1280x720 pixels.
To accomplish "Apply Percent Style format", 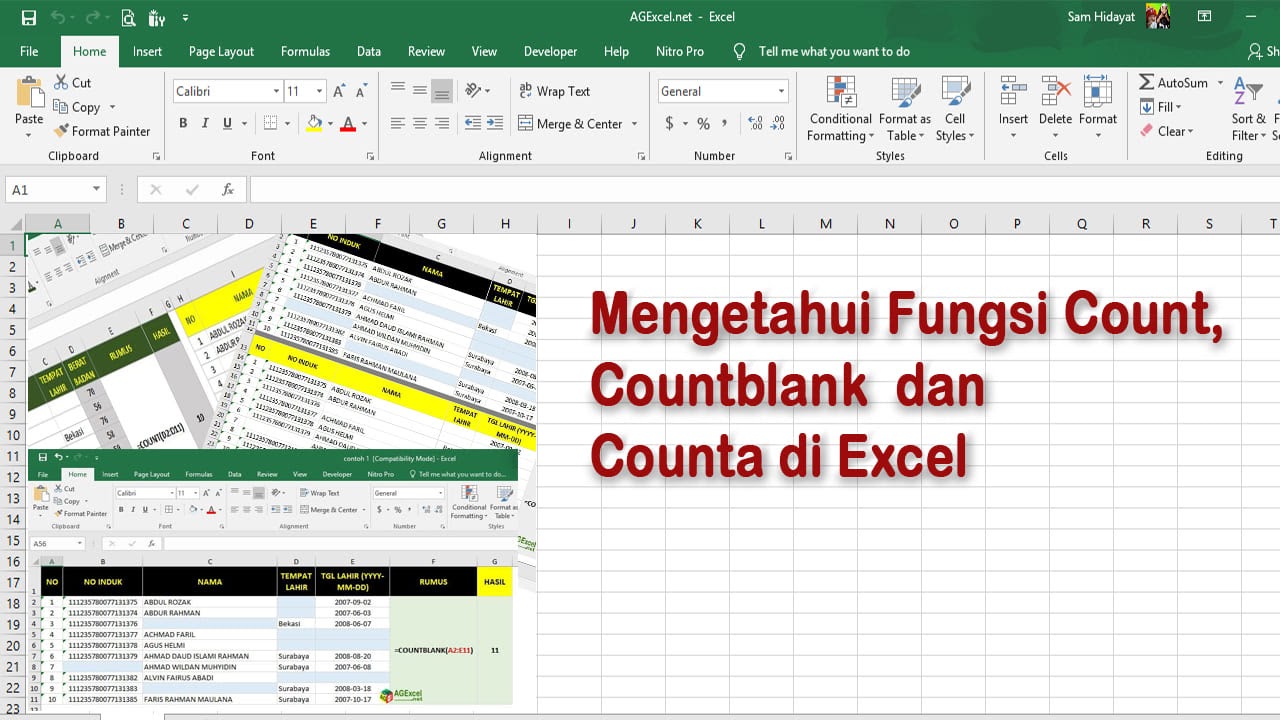I will [x=703, y=123].
